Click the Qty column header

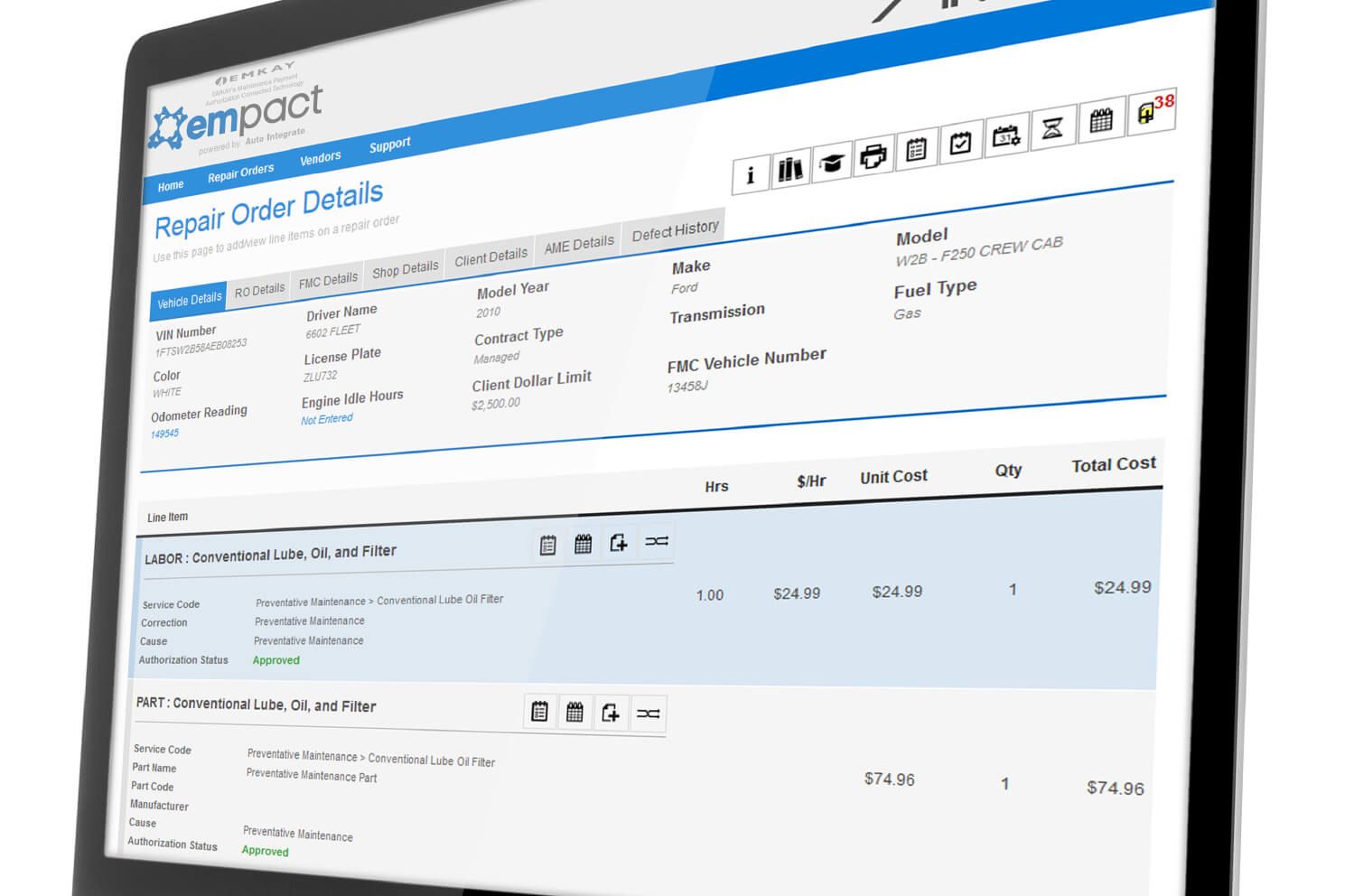click(1008, 470)
